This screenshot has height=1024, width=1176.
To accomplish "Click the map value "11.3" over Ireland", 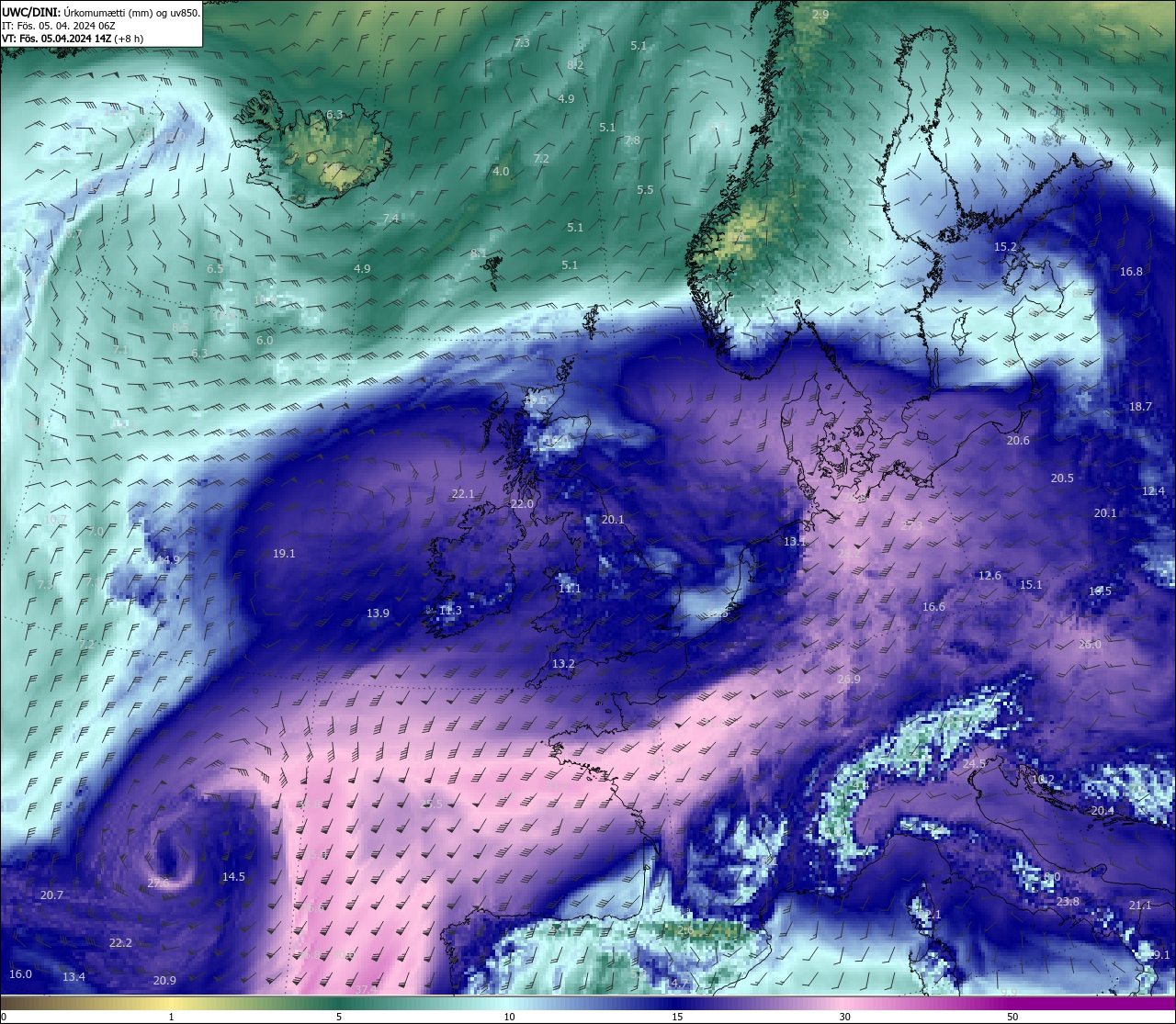I will [x=450, y=611].
